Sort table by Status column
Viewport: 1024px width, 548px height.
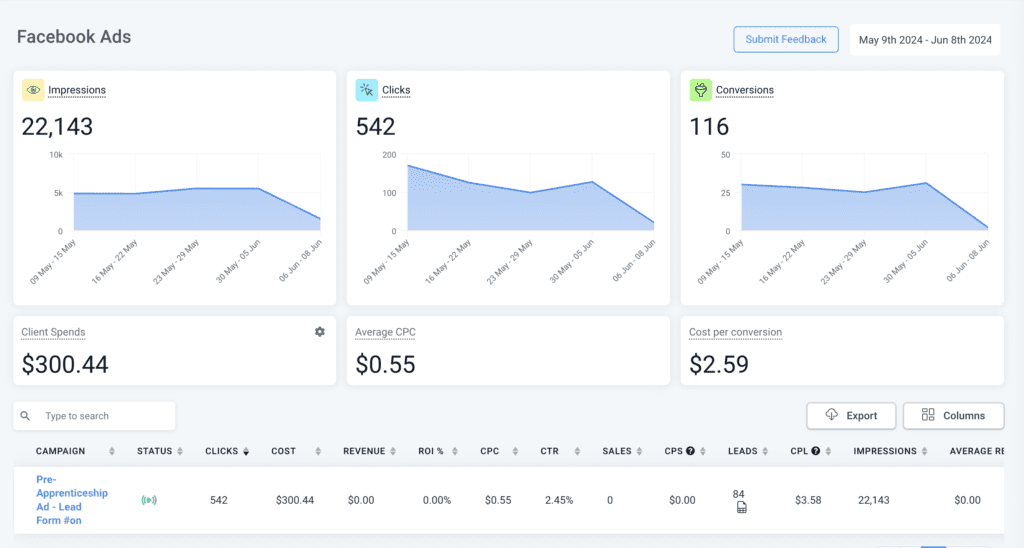click(x=180, y=451)
